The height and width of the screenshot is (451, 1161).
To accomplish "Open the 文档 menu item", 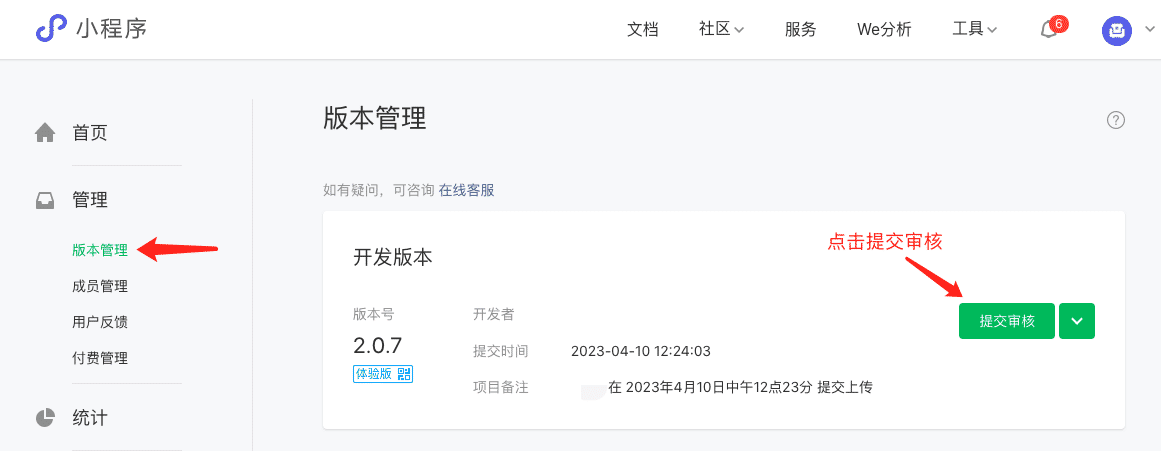I will (x=642, y=30).
